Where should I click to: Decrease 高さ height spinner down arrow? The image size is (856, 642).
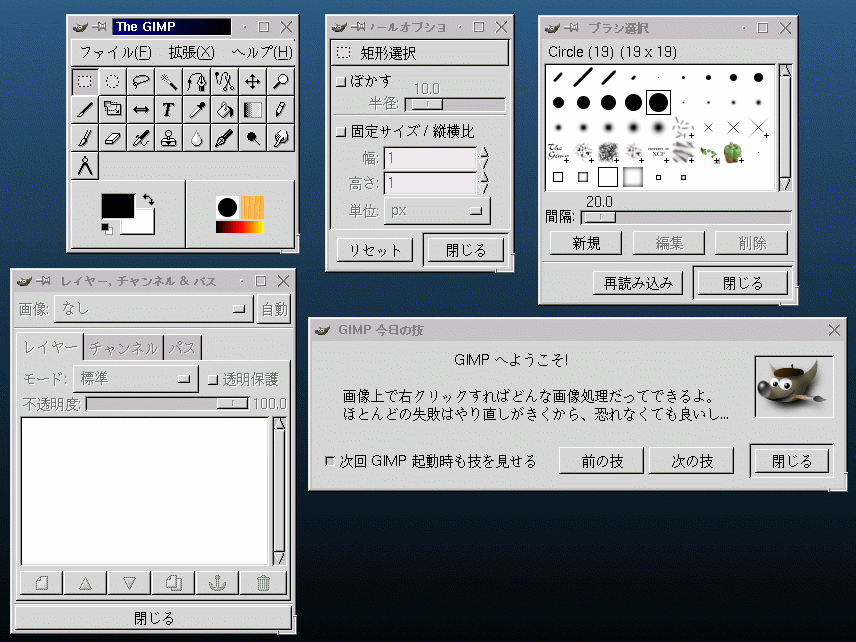pos(483,189)
